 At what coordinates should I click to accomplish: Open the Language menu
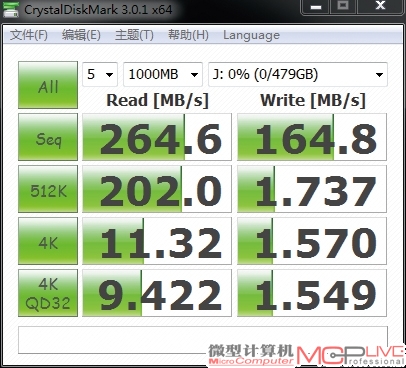251,35
